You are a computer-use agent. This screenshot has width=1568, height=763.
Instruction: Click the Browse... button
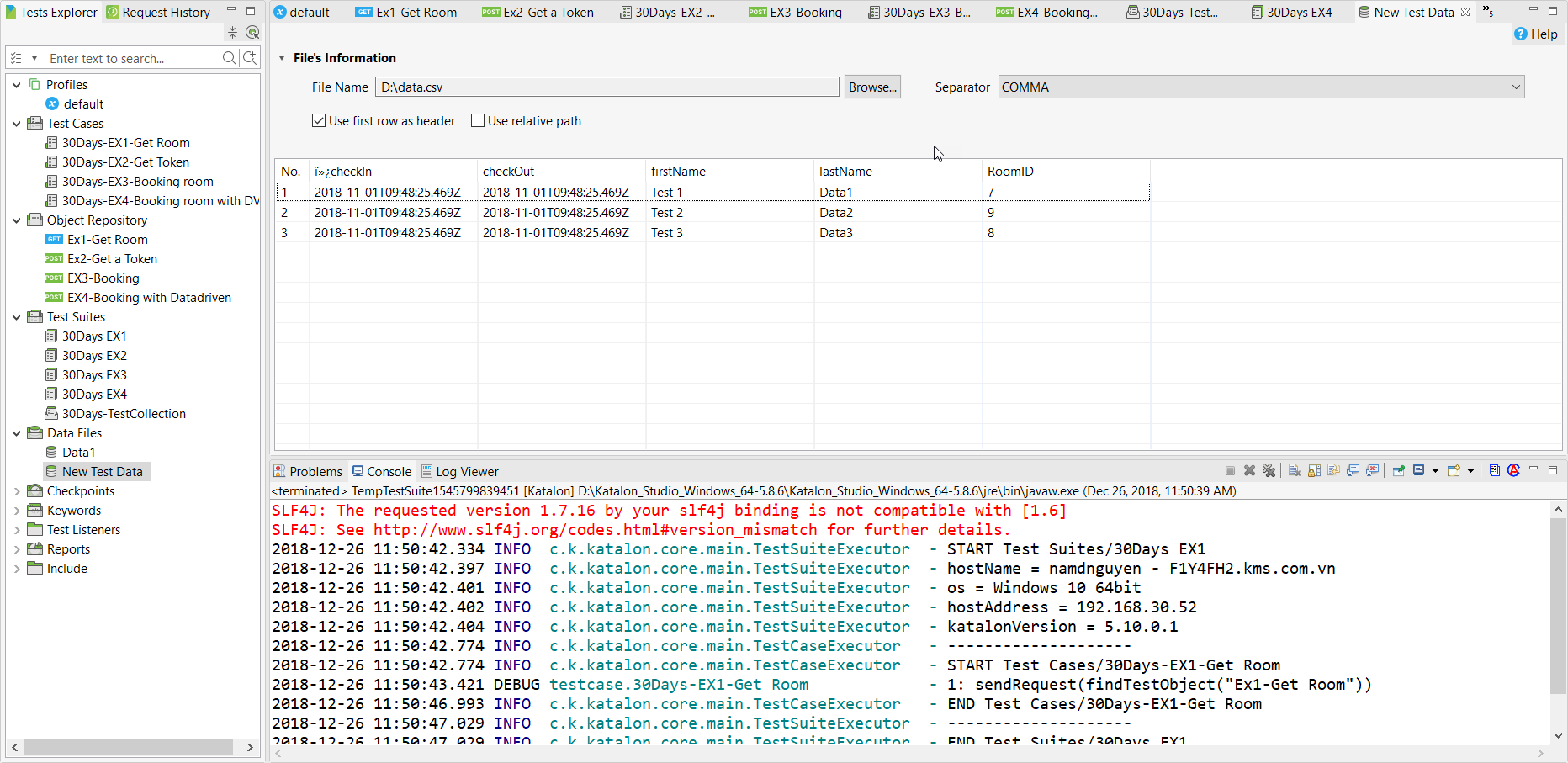click(872, 87)
